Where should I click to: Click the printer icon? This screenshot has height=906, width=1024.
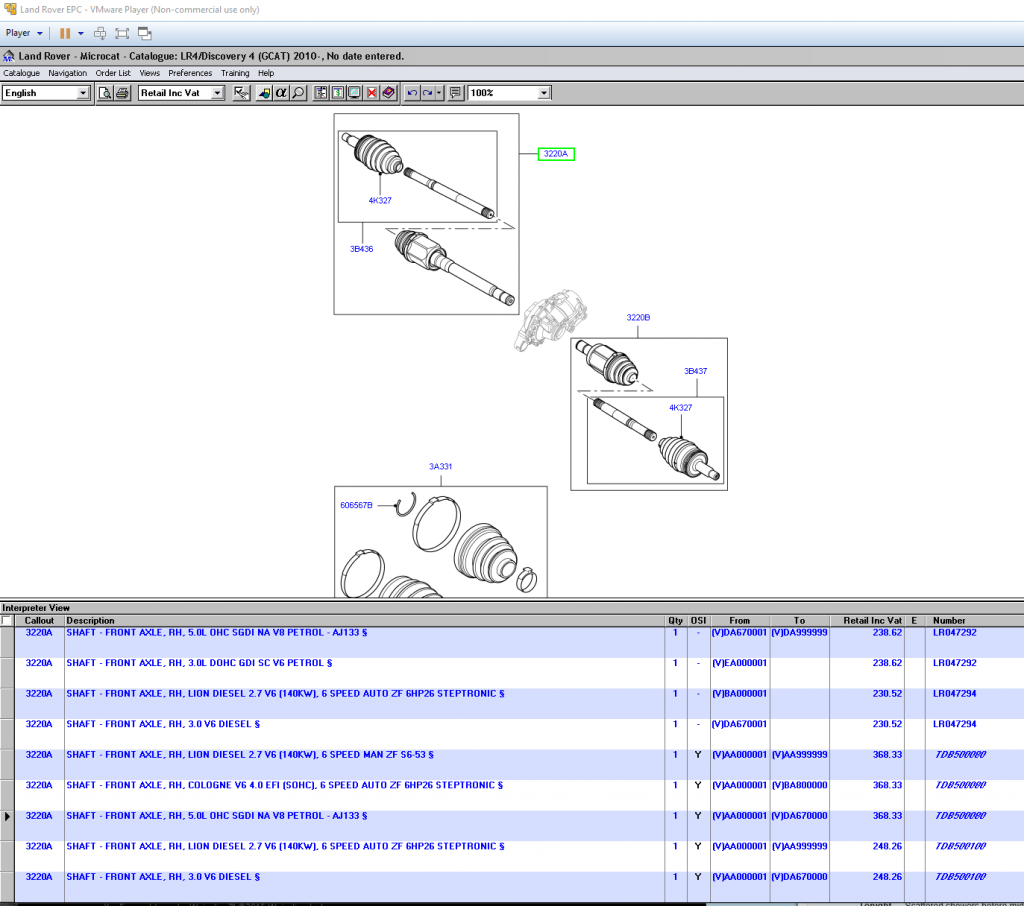click(122, 93)
